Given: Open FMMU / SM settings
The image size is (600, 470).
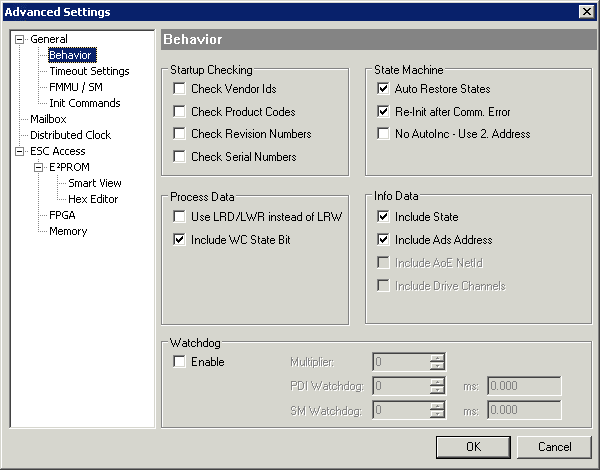Looking at the screenshot, I should (x=76, y=87).
